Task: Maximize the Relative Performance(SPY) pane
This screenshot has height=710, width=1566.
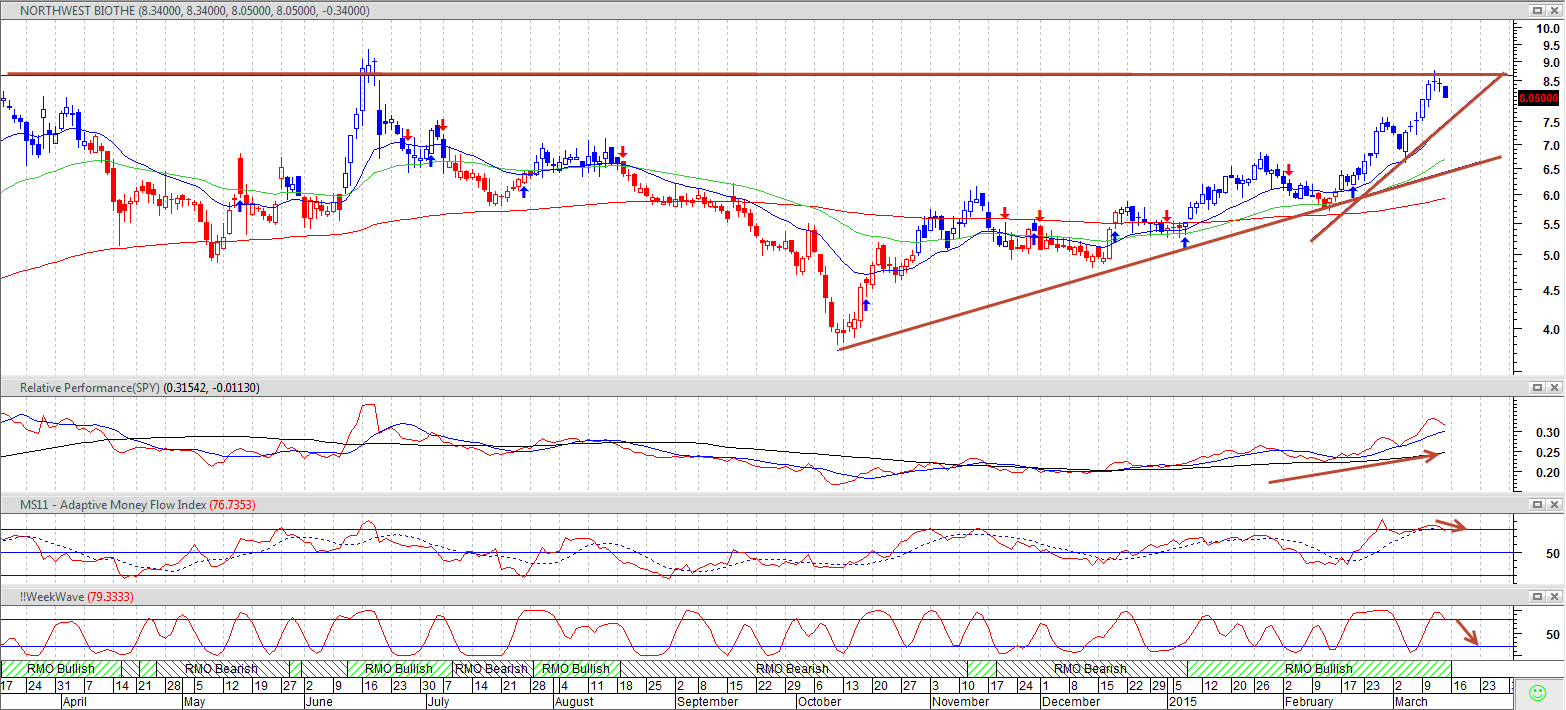Action: 1537,387
